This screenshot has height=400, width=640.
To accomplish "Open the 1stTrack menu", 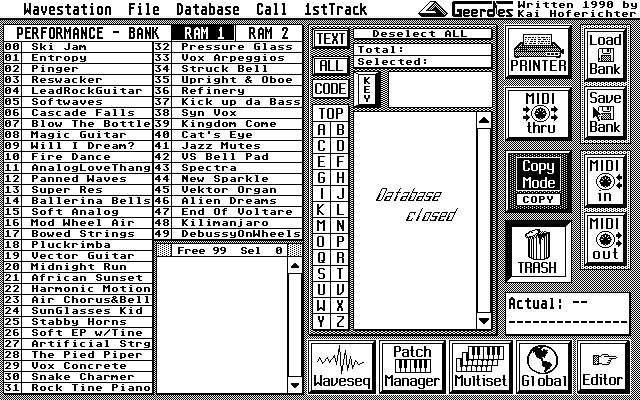I will [x=336, y=9].
